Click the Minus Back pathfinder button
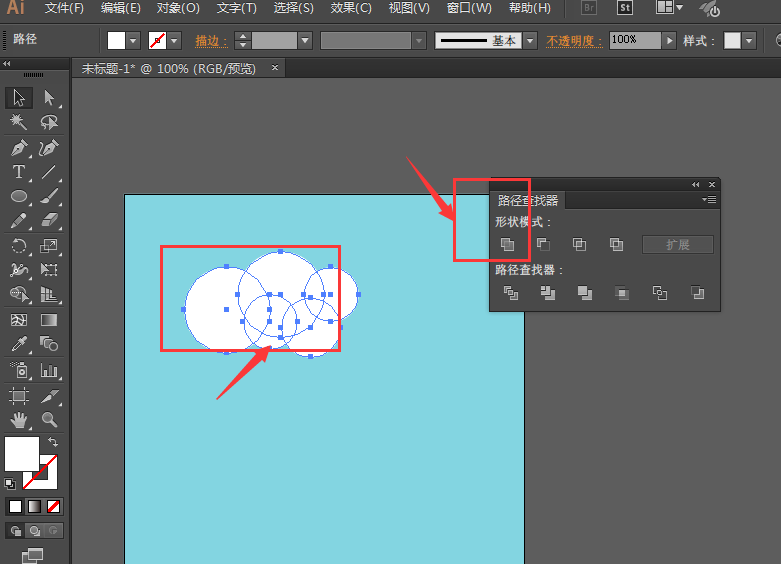 [697, 293]
